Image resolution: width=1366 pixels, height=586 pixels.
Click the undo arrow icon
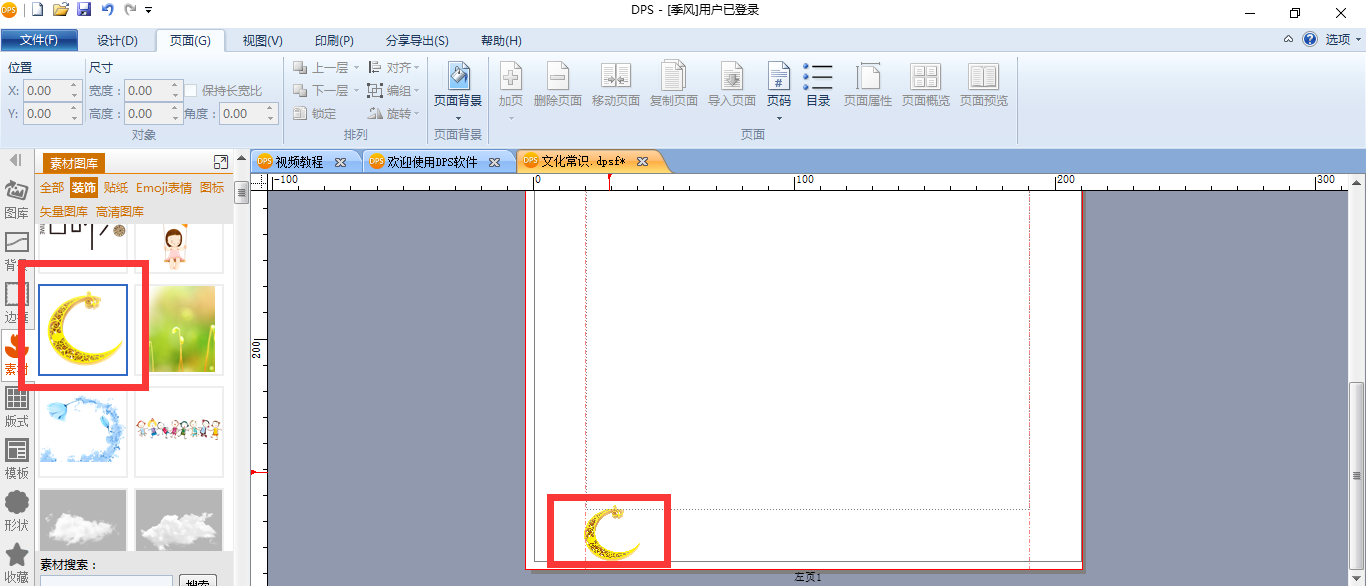pos(107,10)
